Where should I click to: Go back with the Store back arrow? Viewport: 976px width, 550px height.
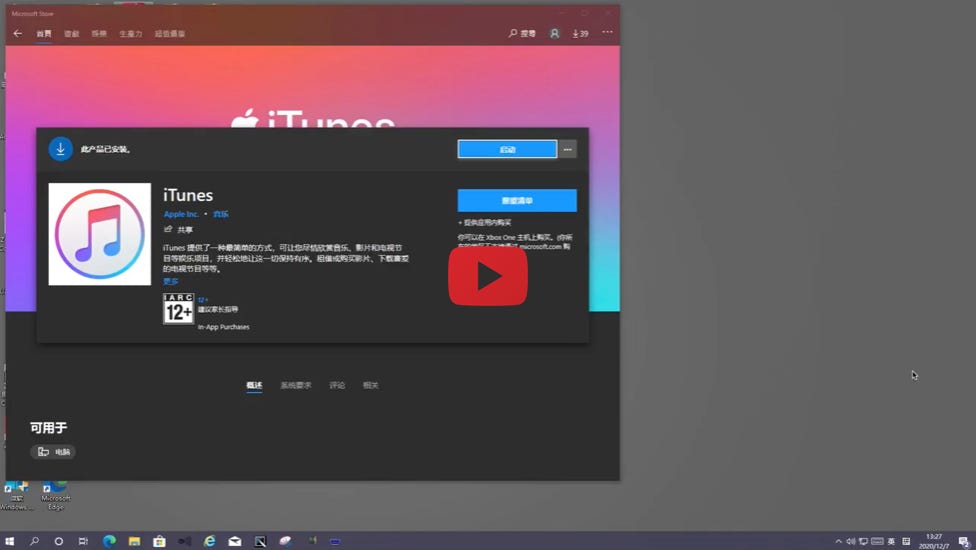click(18, 34)
